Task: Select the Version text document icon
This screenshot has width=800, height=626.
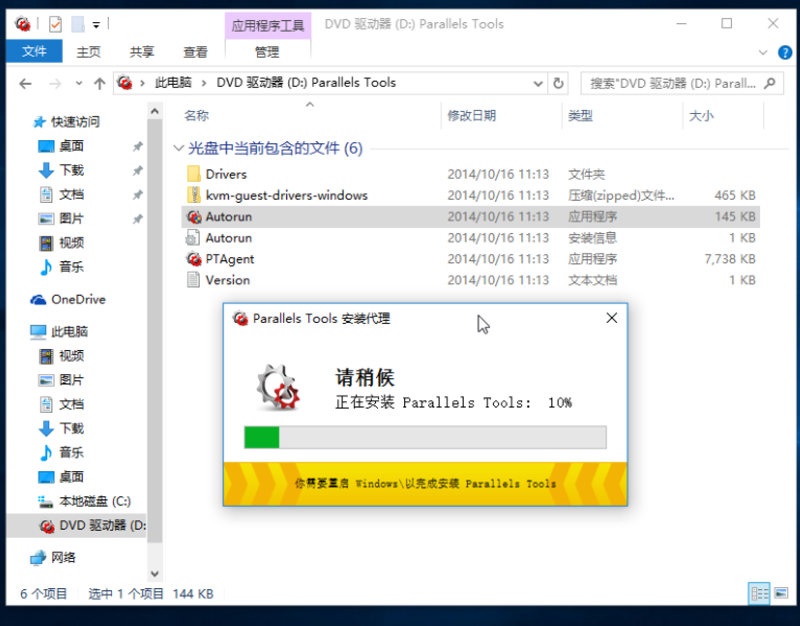Action: coord(193,280)
